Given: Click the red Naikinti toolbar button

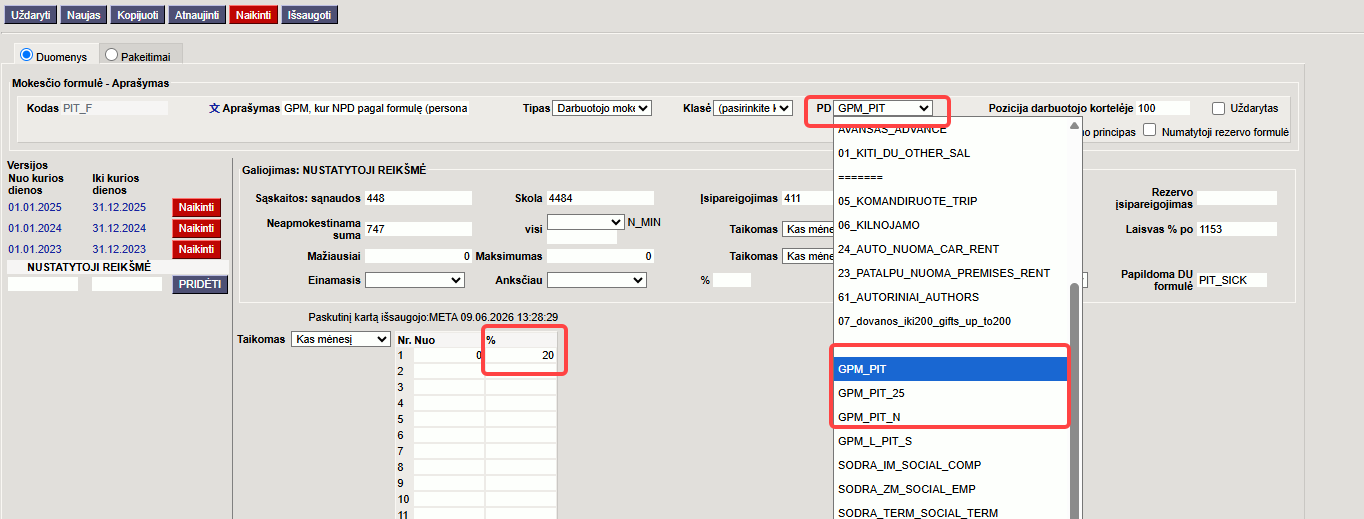Looking at the screenshot, I should 254,15.
